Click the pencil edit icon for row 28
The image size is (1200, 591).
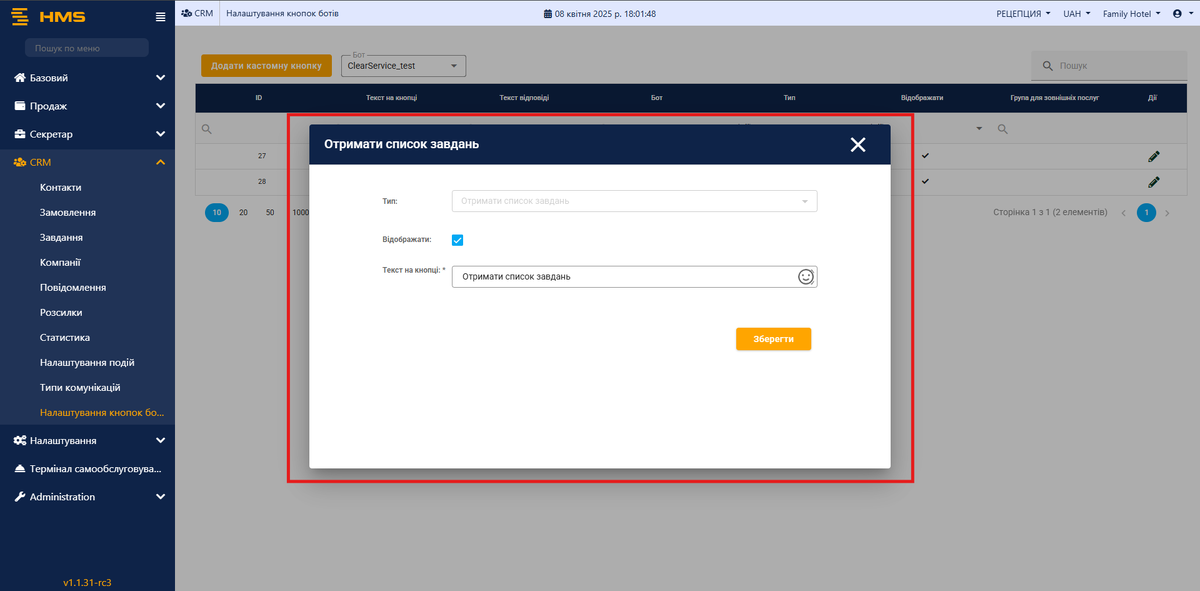pyautogui.click(x=1153, y=182)
